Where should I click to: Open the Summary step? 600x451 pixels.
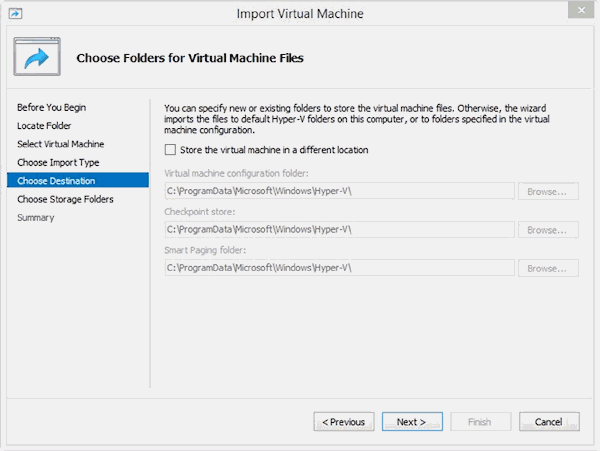pos(36,218)
